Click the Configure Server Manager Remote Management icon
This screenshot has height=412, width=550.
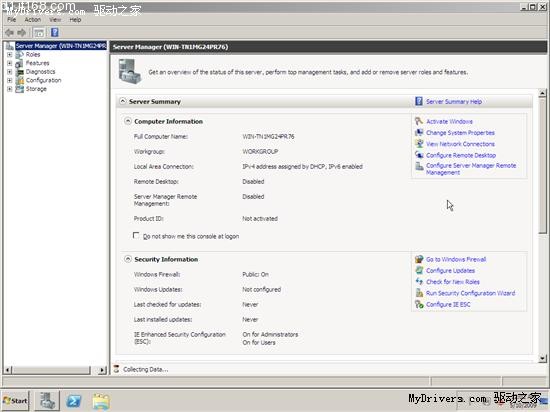pyautogui.click(x=419, y=166)
